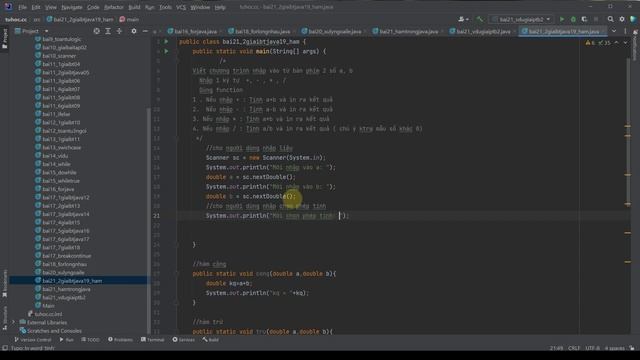
Task: Show hidden editor tabs dropdown chevron
Action: click(x=613, y=31)
